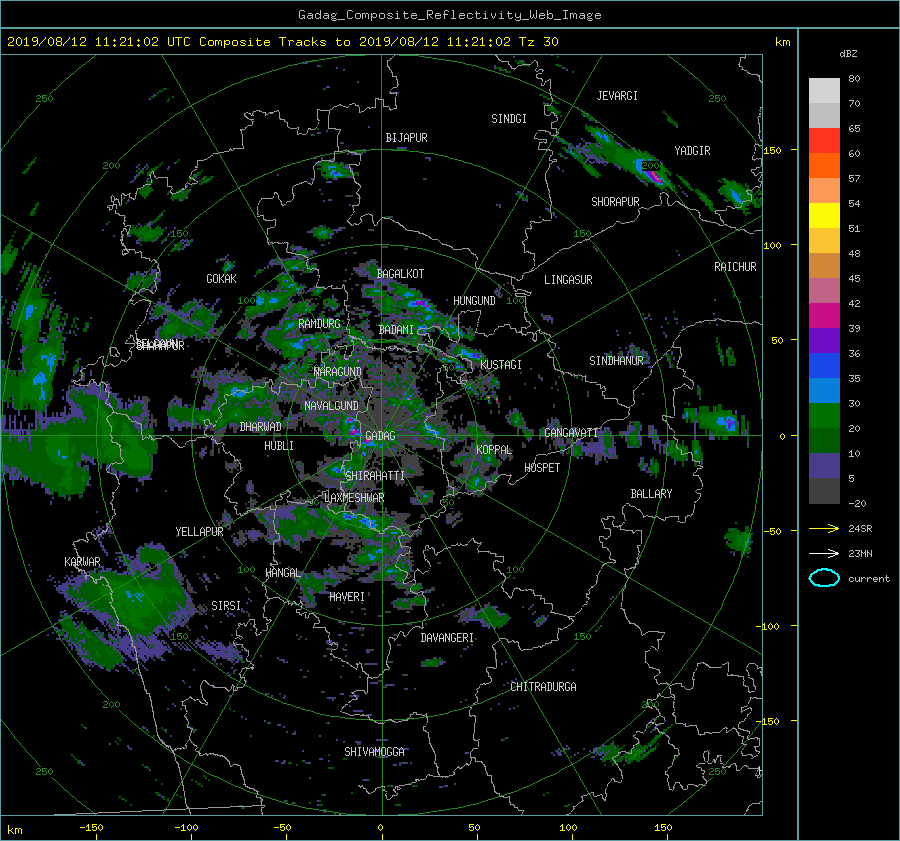Click the DAVANGERI city label
Viewport: 900px width, 841px height.
[447, 638]
